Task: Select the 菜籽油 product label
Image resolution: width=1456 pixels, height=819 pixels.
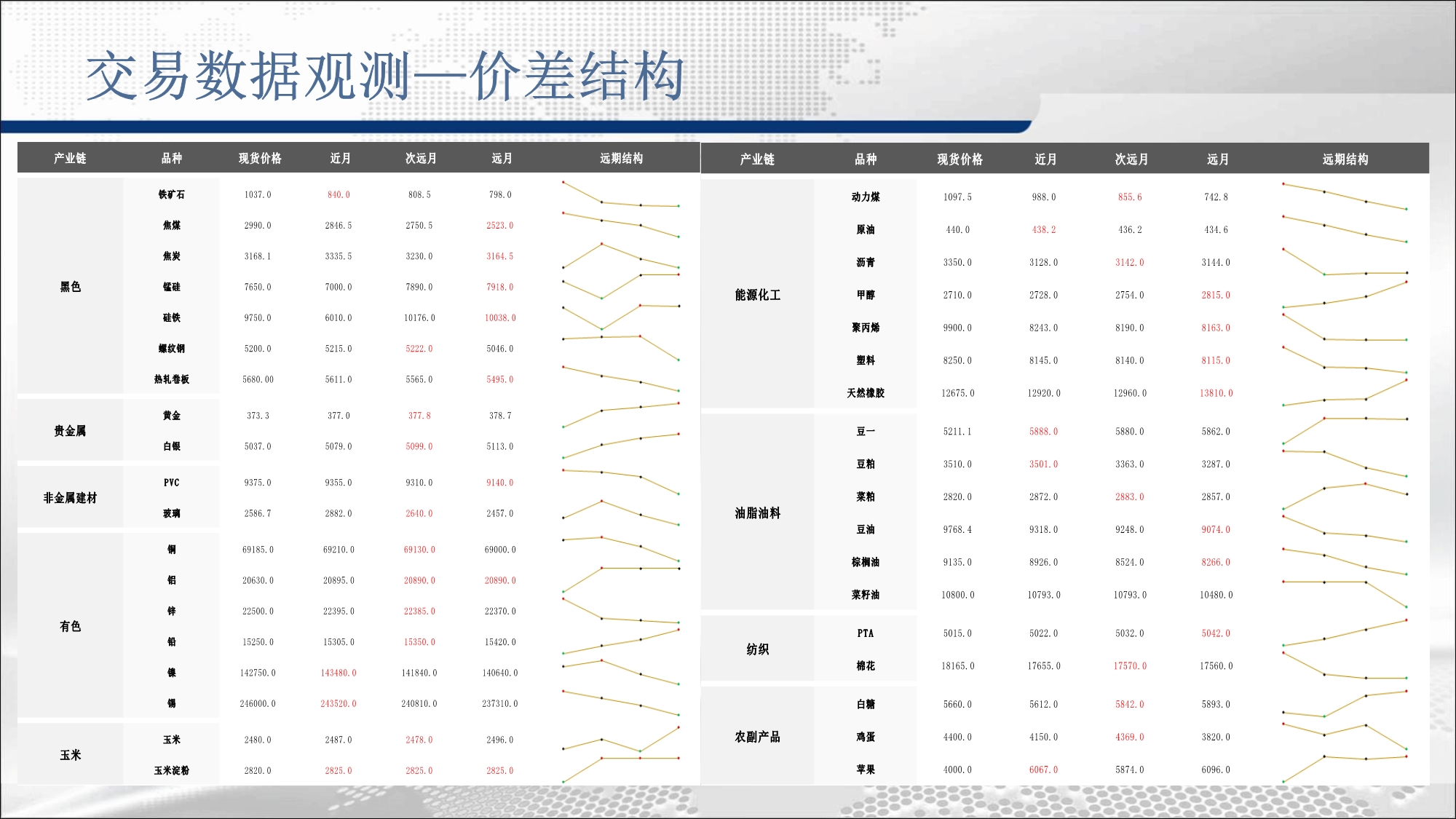Action: coord(866,594)
